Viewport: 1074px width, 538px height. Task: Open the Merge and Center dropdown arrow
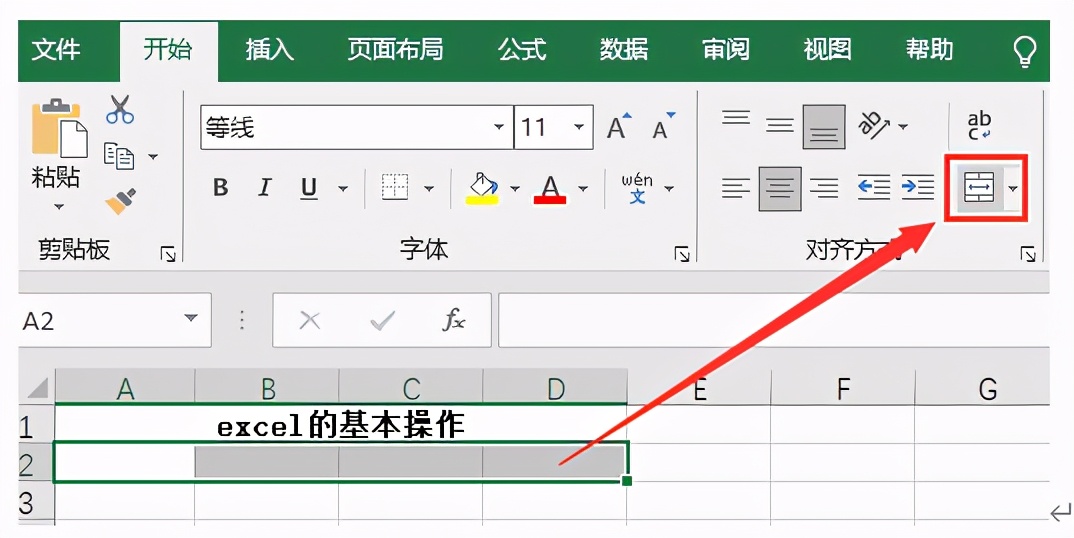[1012, 188]
